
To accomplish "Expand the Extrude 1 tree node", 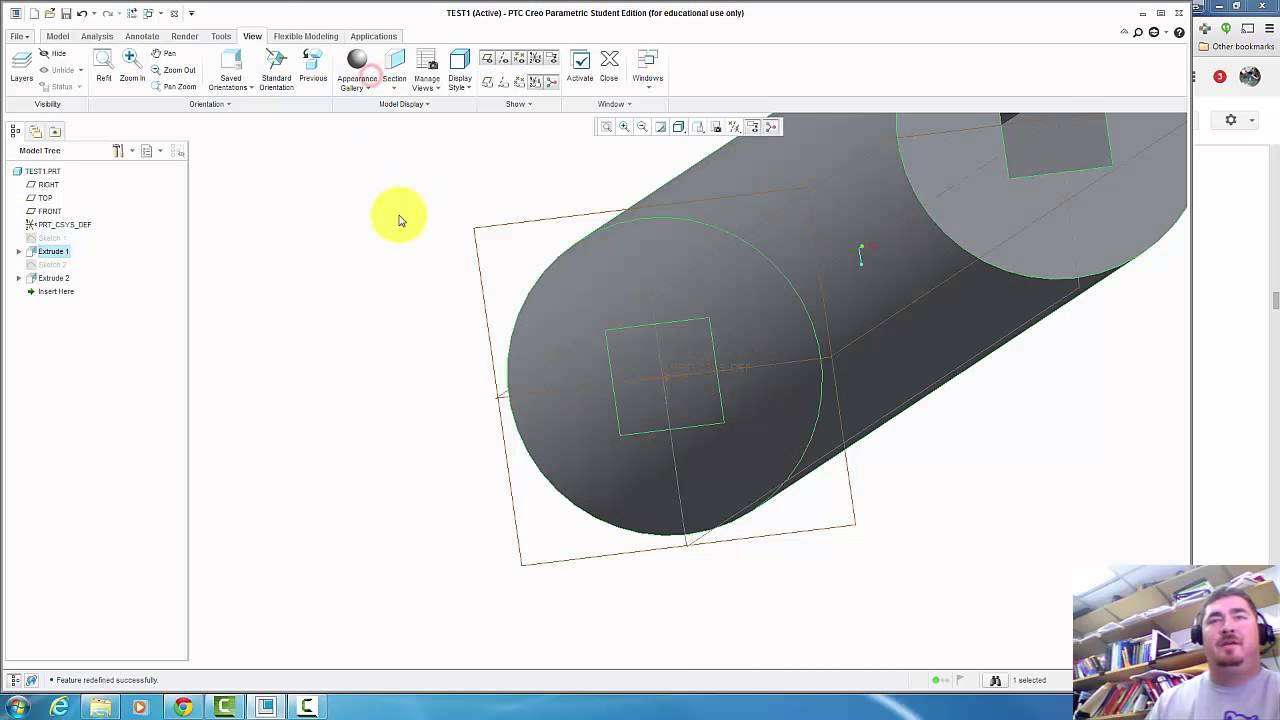I will coord(18,251).
